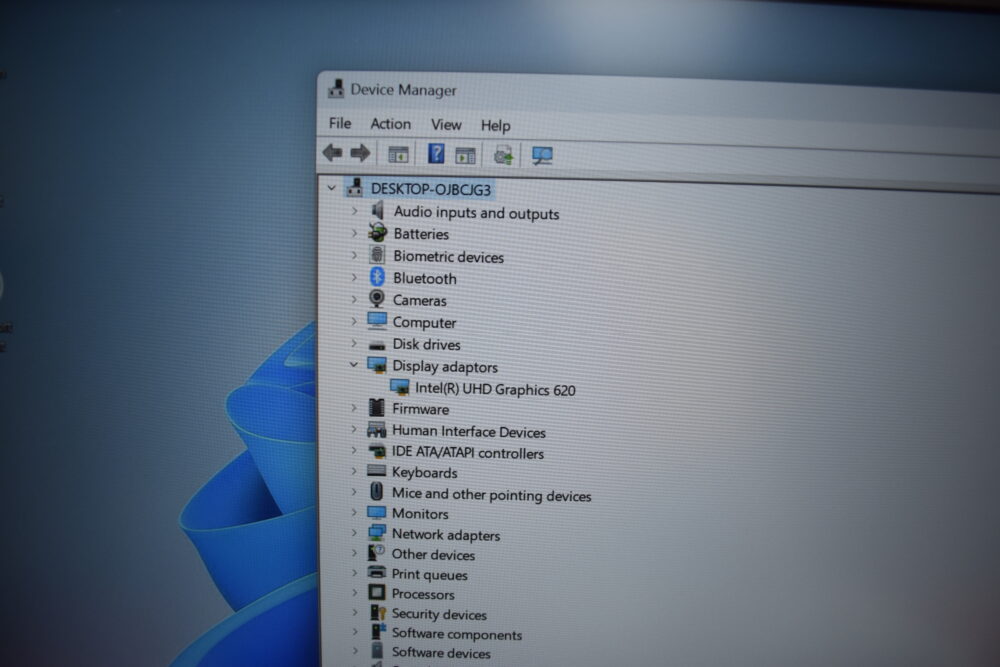Click the Display adaptors category icon

coord(376,365)
